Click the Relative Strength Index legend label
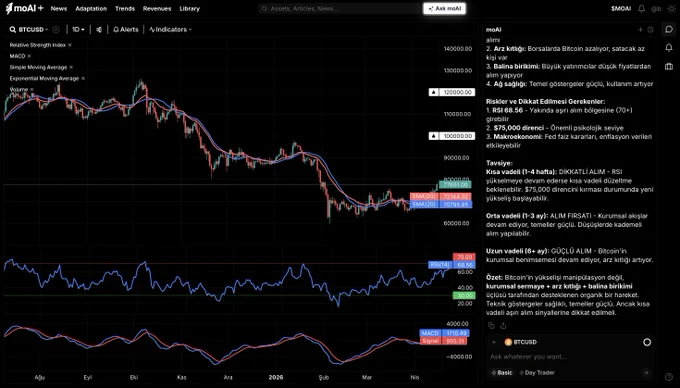 (x=38, y=45)
